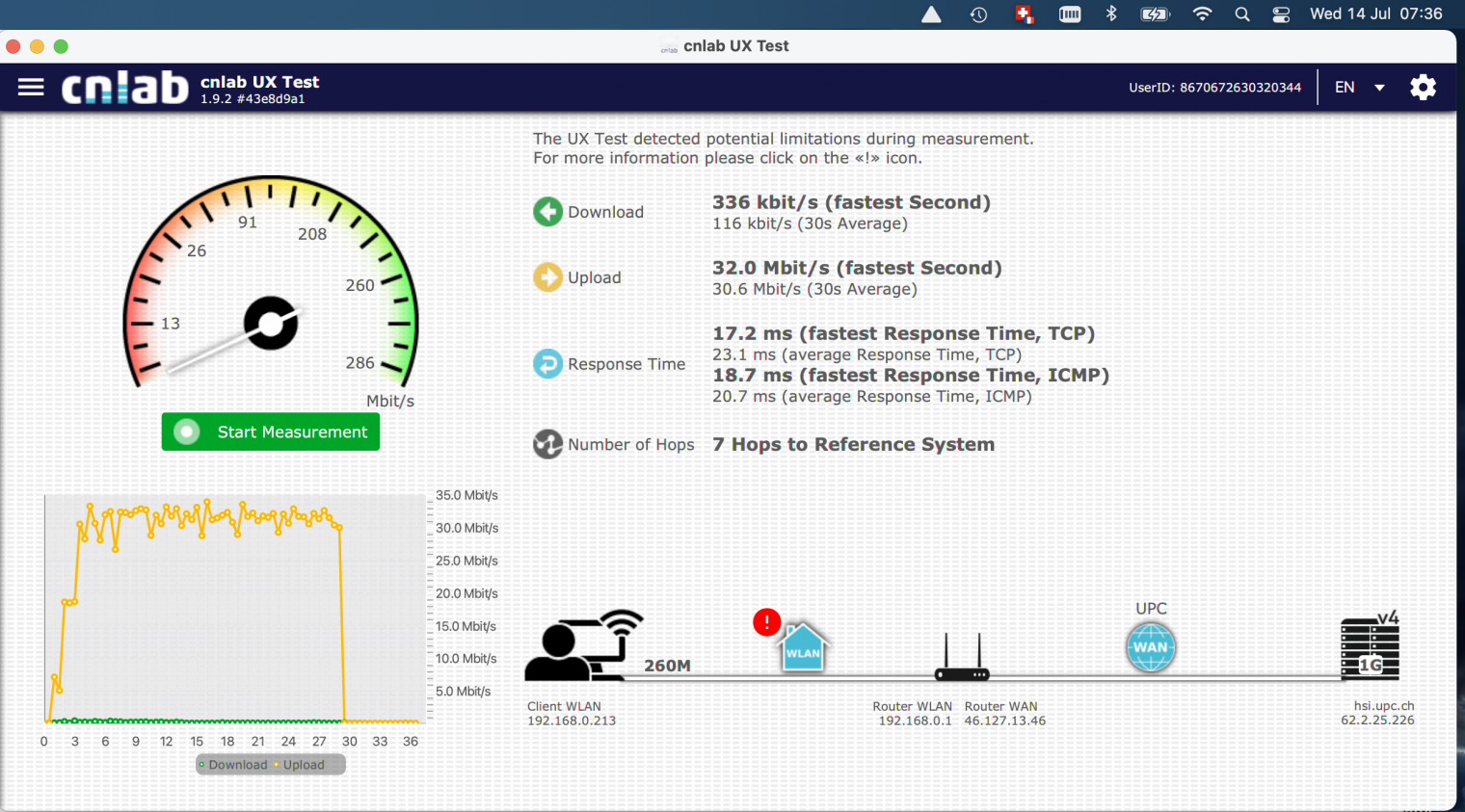Click the Response Time icon

click(548, 364)
